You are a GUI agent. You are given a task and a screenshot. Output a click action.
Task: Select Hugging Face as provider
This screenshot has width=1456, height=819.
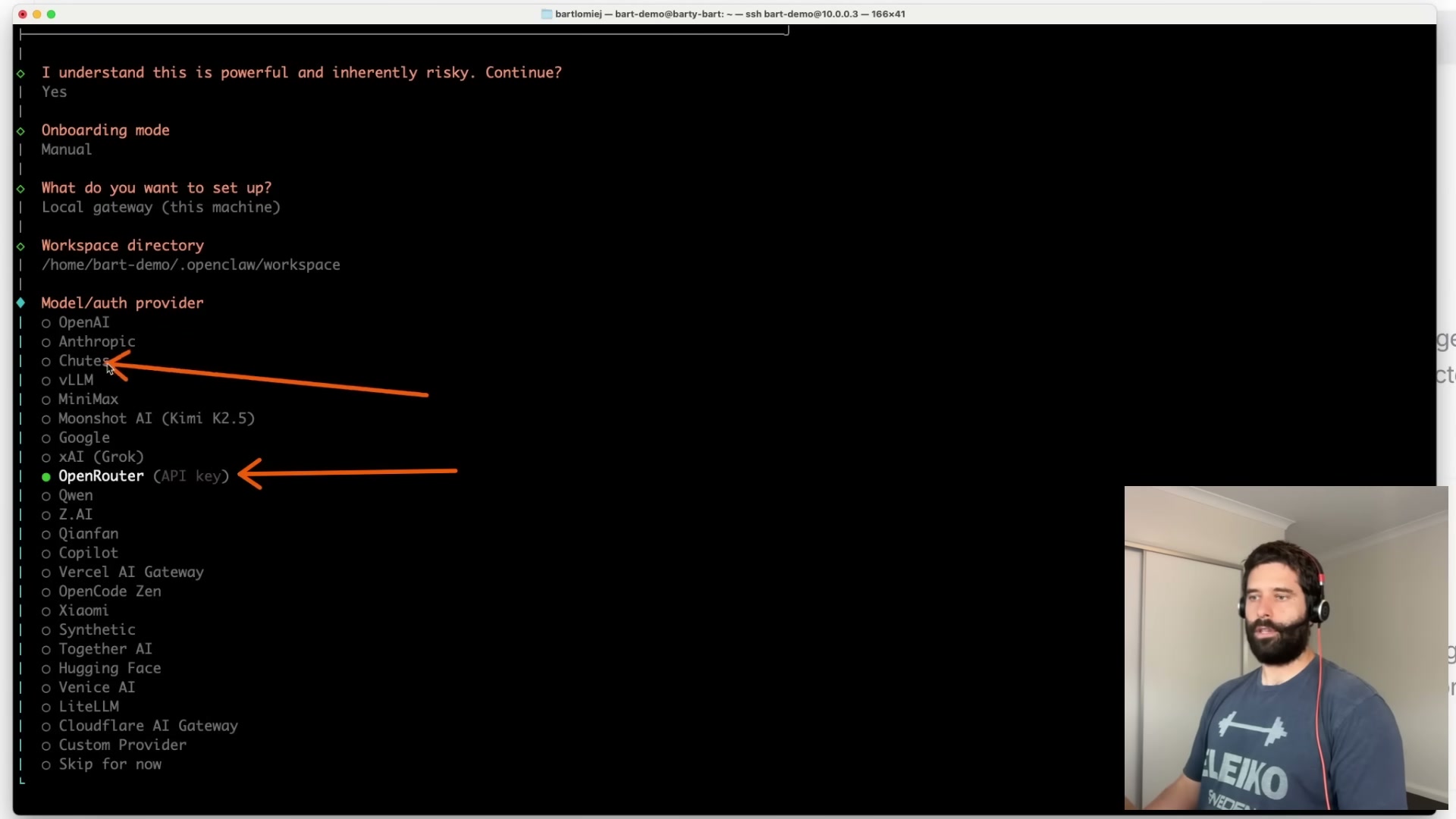(x=102, y=668)
